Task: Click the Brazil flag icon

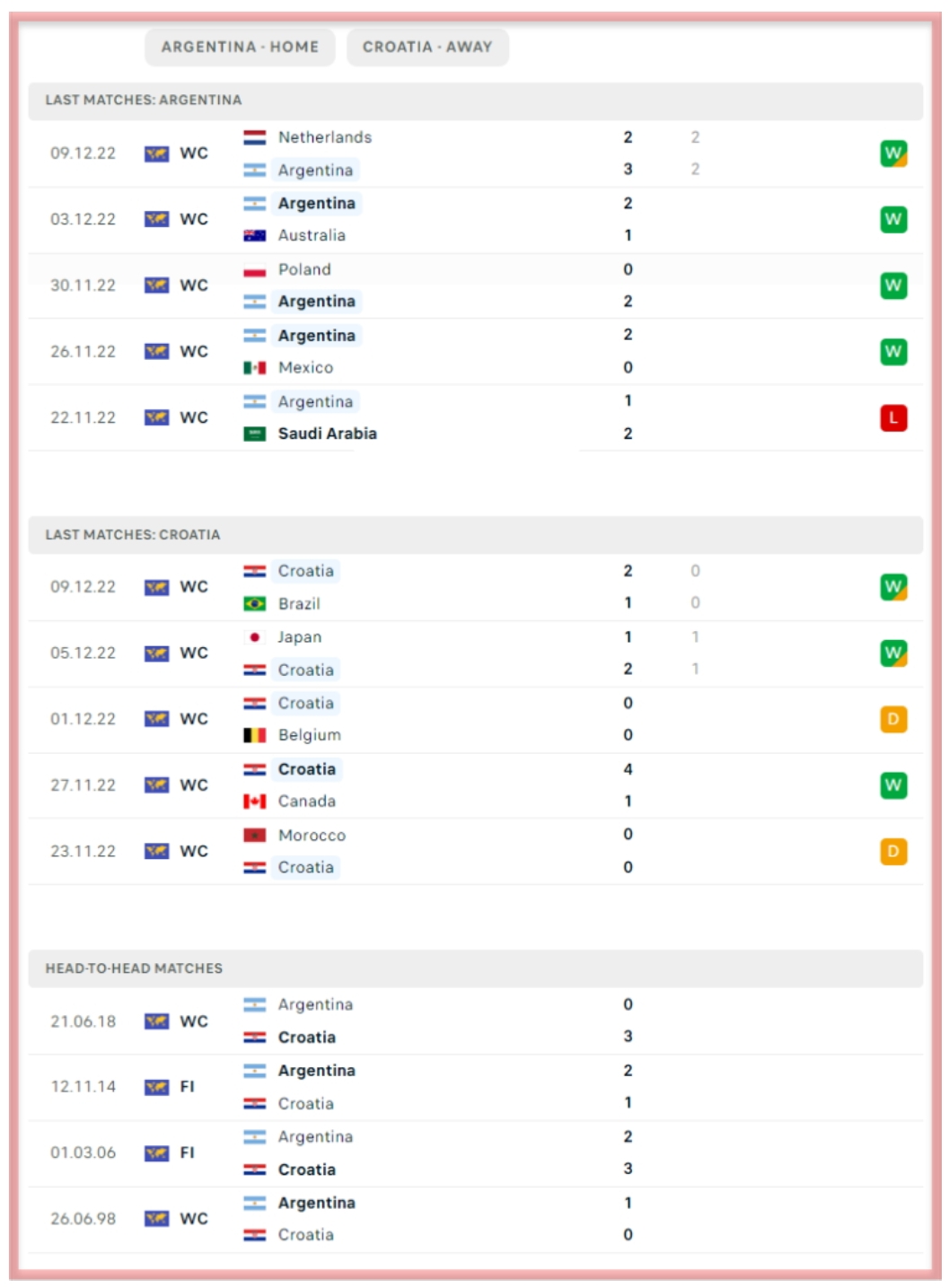Action: click(x=255, y=604)
